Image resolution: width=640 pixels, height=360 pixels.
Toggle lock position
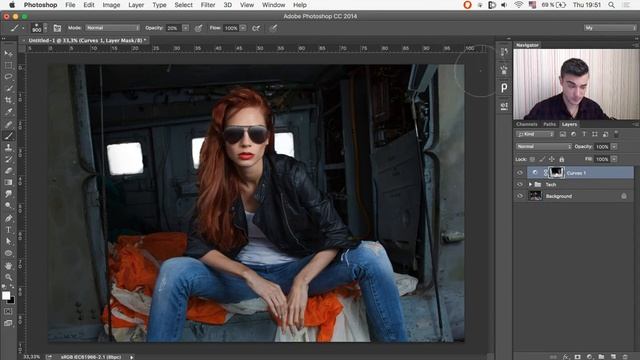tap(551, 159)
